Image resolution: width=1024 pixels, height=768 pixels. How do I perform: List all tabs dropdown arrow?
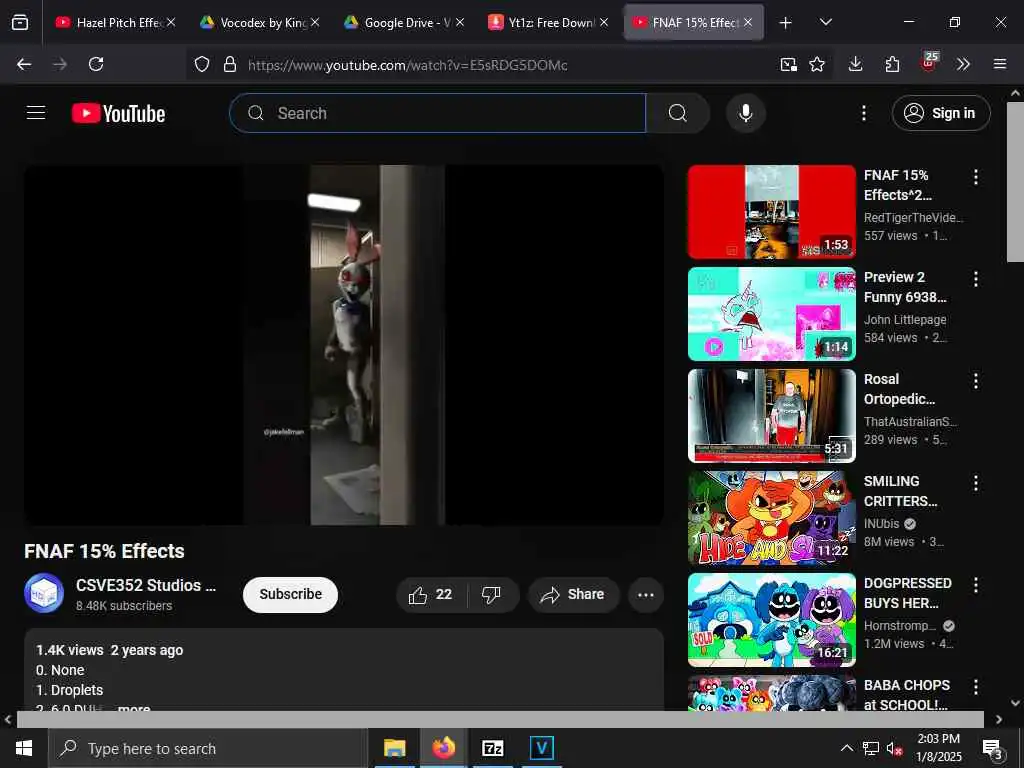point(825,22)
